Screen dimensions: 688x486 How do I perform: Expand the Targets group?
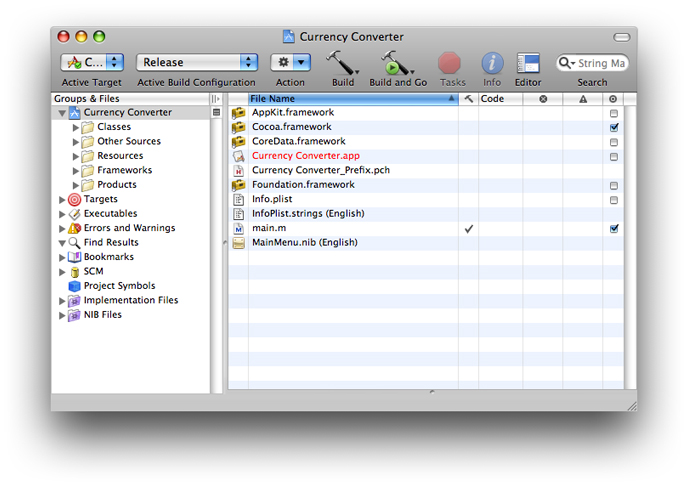tap(62, 200)
